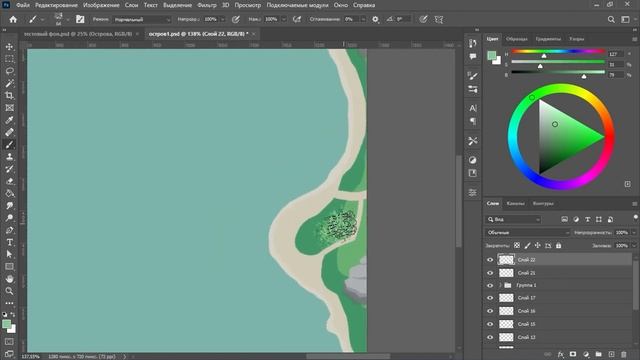Open the search icon in options bar
The image size is (640, 360).
(x=611, y=19)
